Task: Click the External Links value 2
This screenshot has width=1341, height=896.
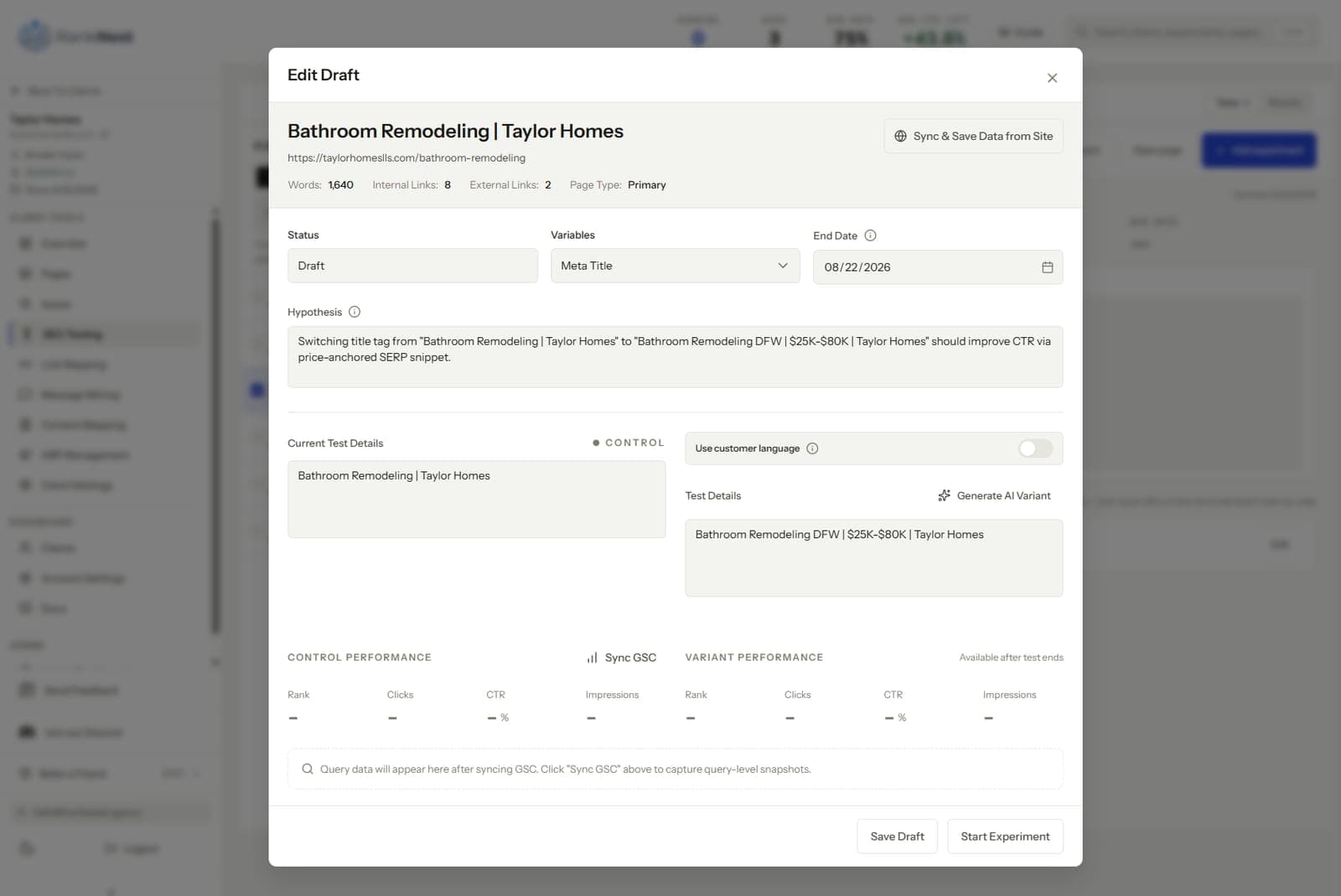Action: (x=548, y=184)
